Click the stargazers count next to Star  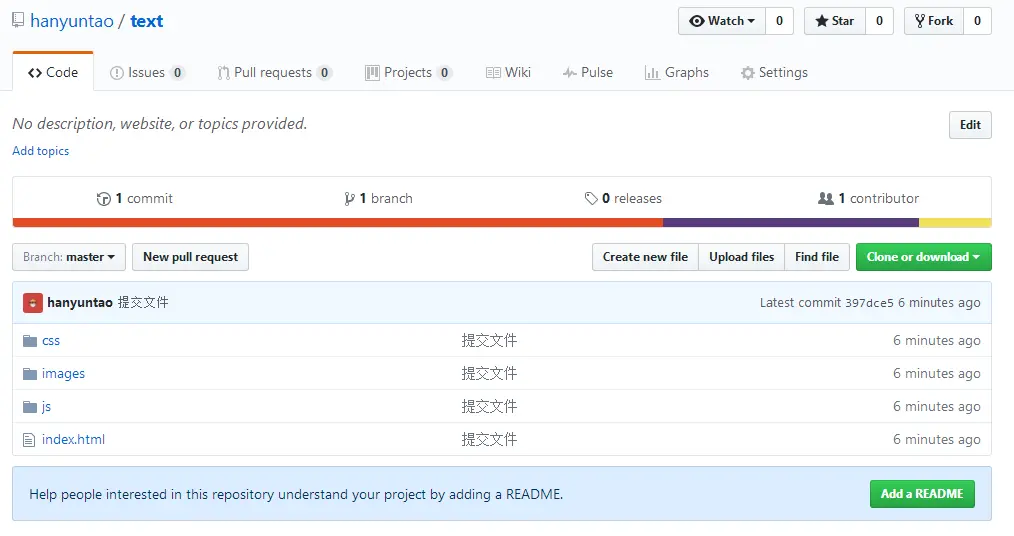pyautogui.click(x=879, y=21)
